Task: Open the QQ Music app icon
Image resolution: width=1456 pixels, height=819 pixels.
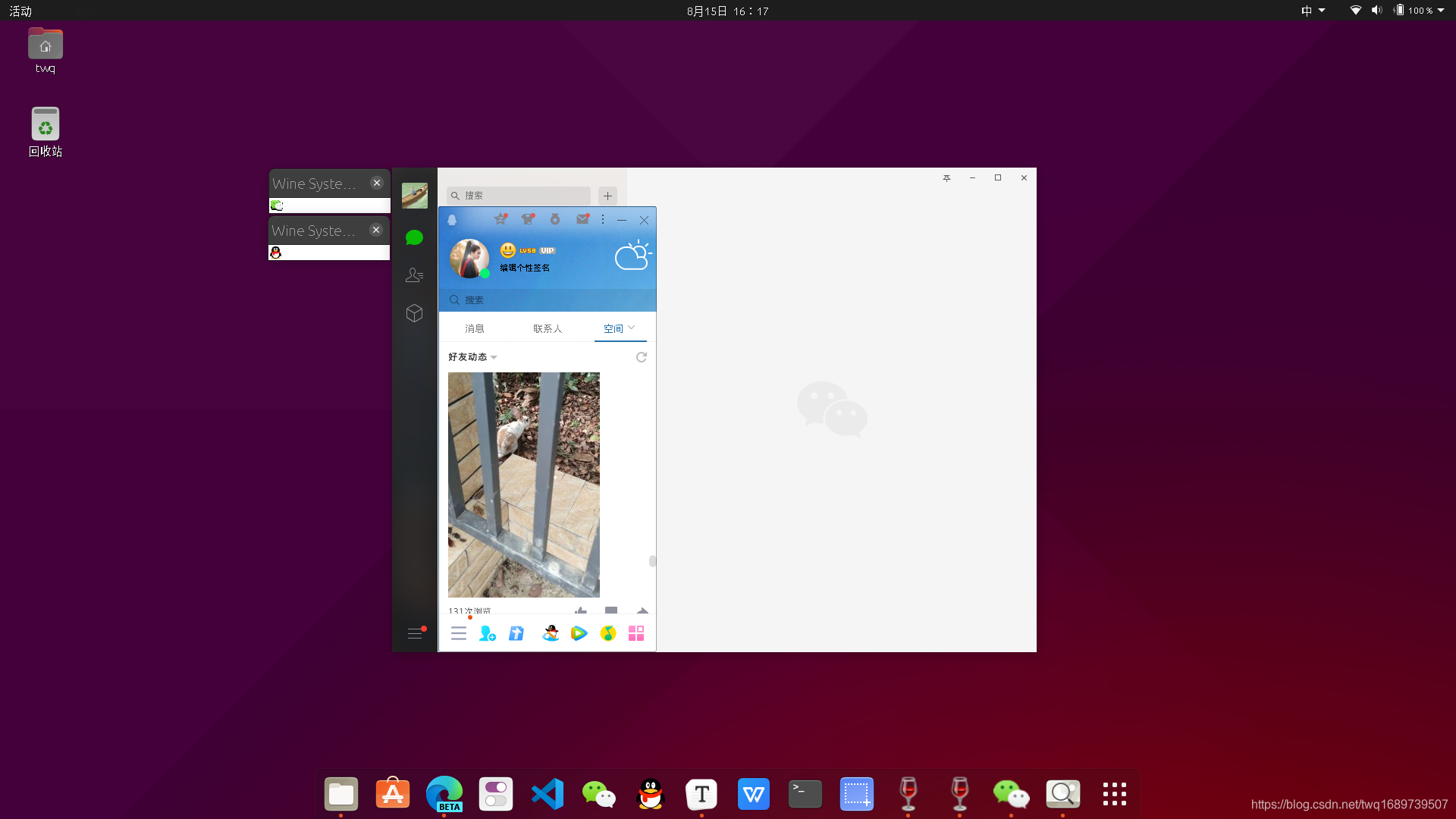Action: pos(608,633)
